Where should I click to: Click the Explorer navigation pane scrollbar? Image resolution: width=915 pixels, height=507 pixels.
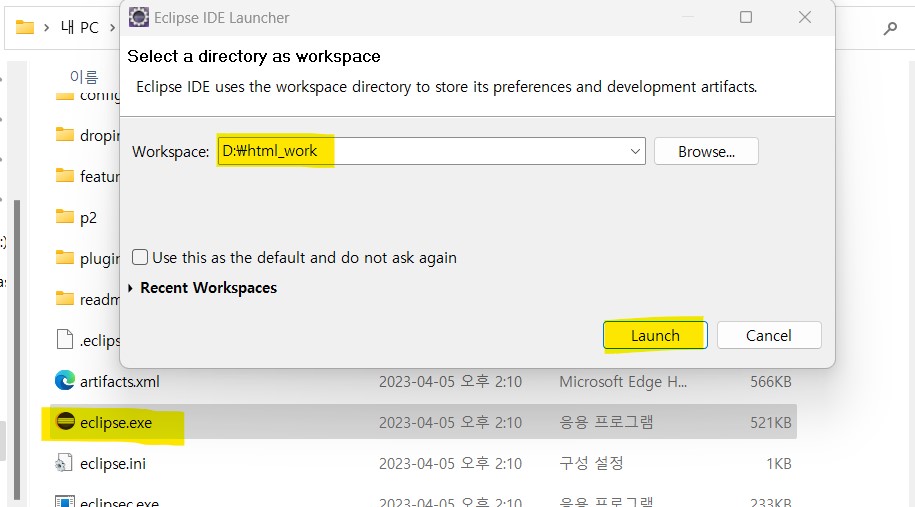tap(17, 350)
